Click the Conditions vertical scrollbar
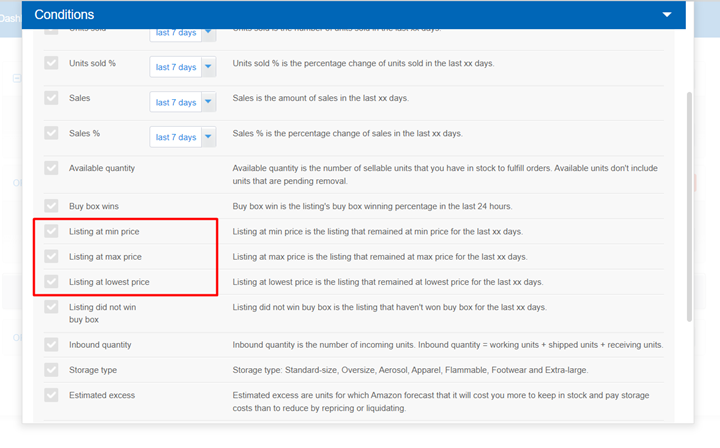 click(x=689, y=207)
